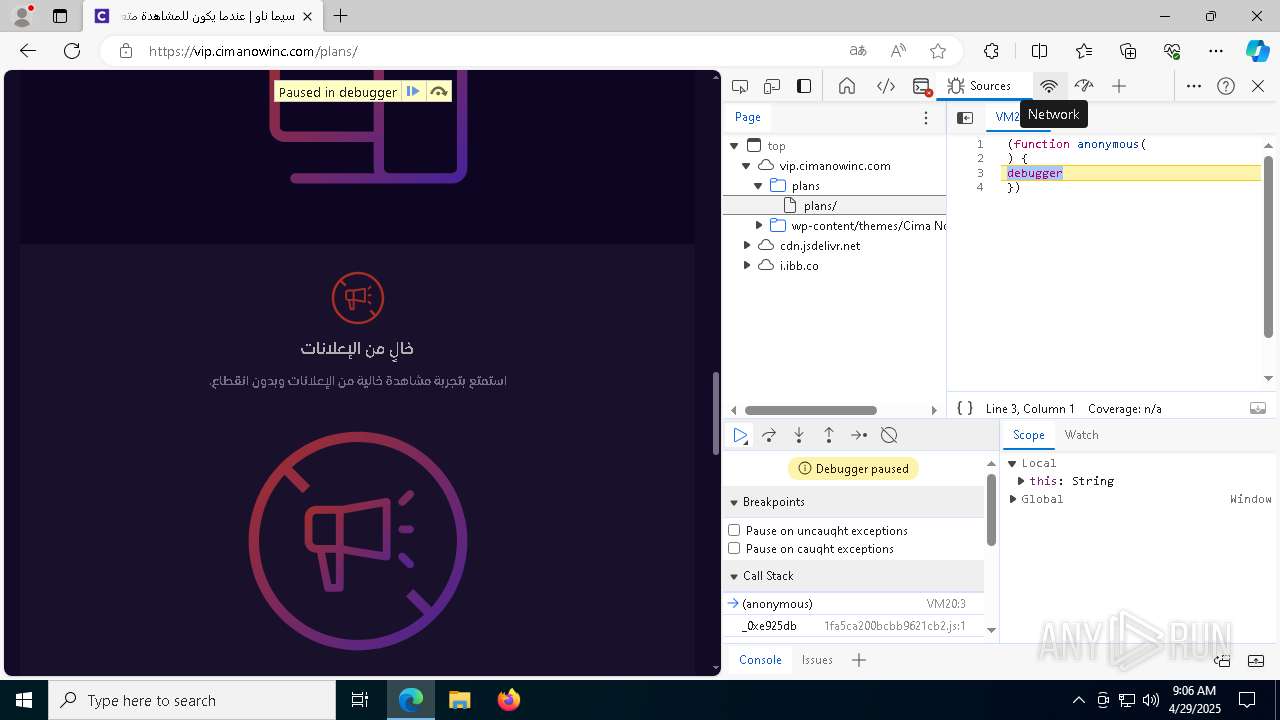The width and height of the screenshot is (1280, 720).
Task: Open Customize and control DevTools ellipsis menu
Action: click(1194, 86)
